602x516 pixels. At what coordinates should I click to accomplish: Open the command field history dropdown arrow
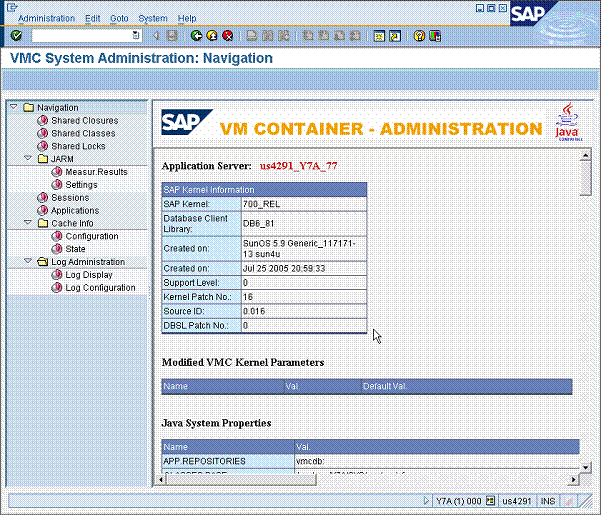click(x=136, y=36)
